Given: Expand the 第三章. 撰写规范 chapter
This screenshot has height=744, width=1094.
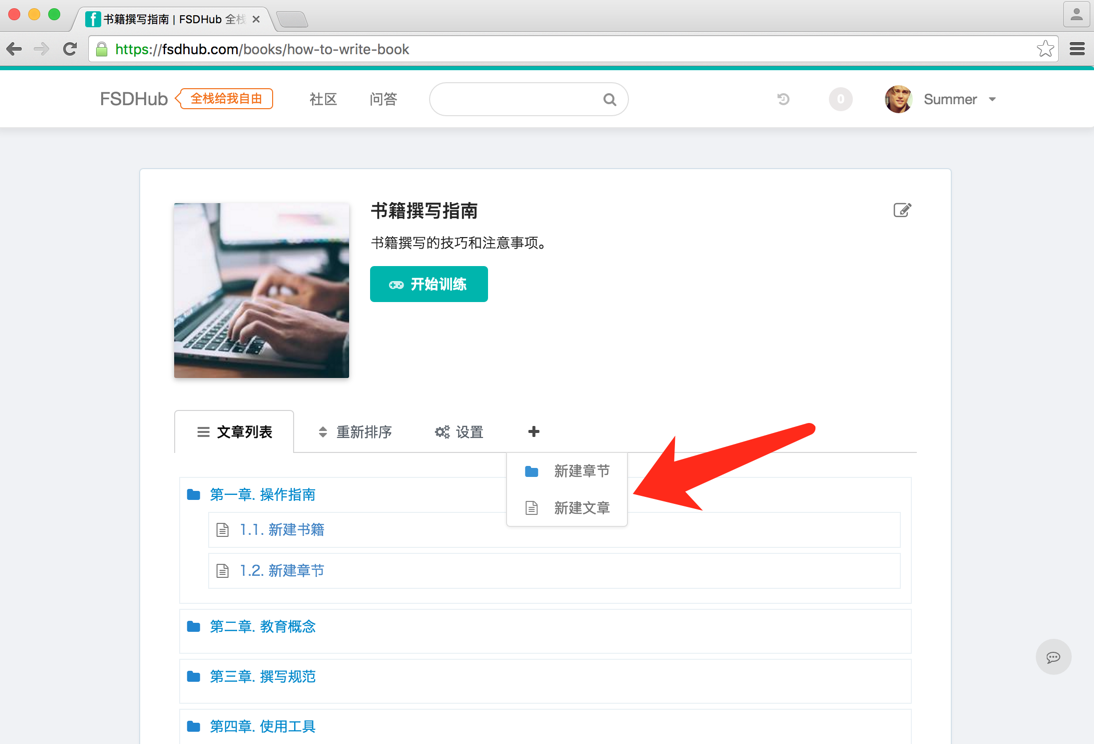Looking at the screenshot, I should tap(262, 677).
